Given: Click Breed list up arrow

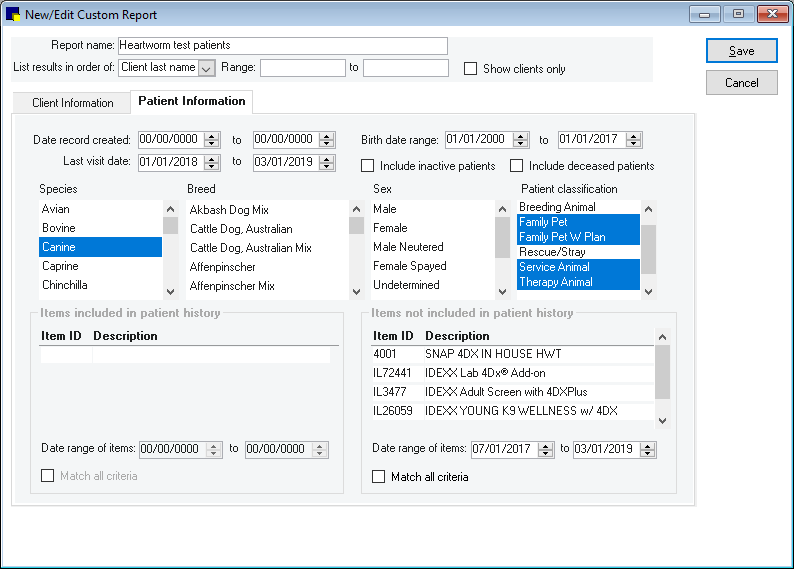Looking at the screenshot, I should 356,209.
